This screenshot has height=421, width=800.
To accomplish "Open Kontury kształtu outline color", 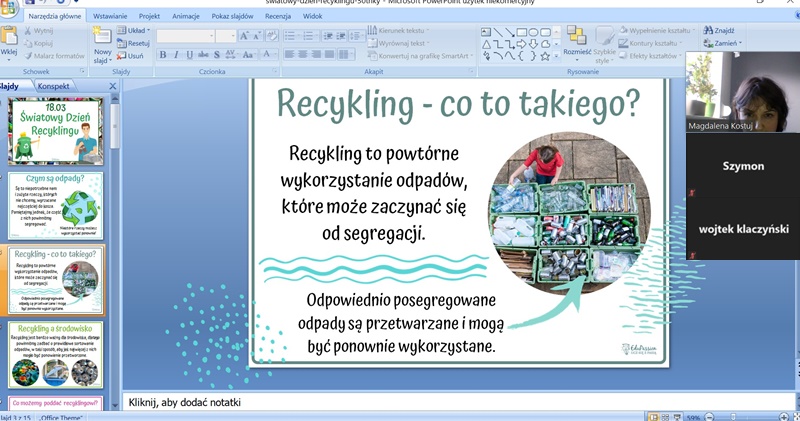I will tap(650, 43).
